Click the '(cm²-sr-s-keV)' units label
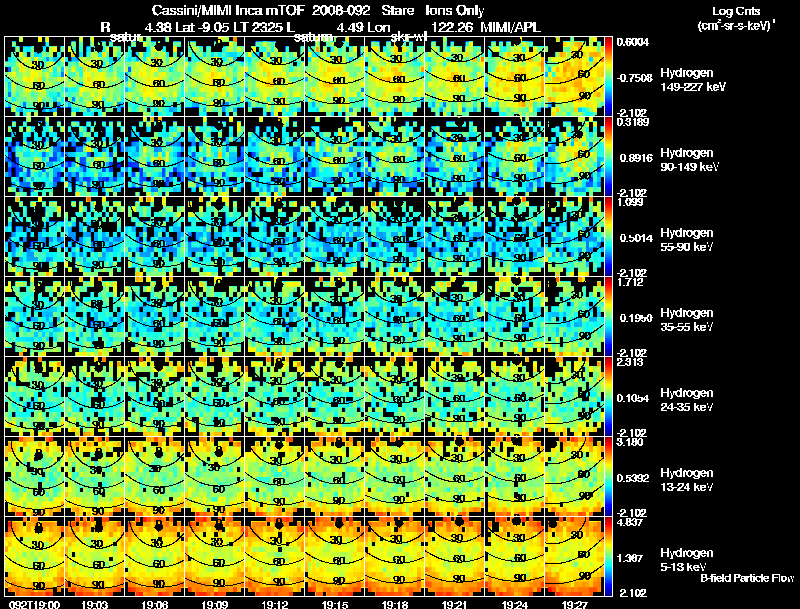This screenshot has width=800, height=609. point(735,26)
